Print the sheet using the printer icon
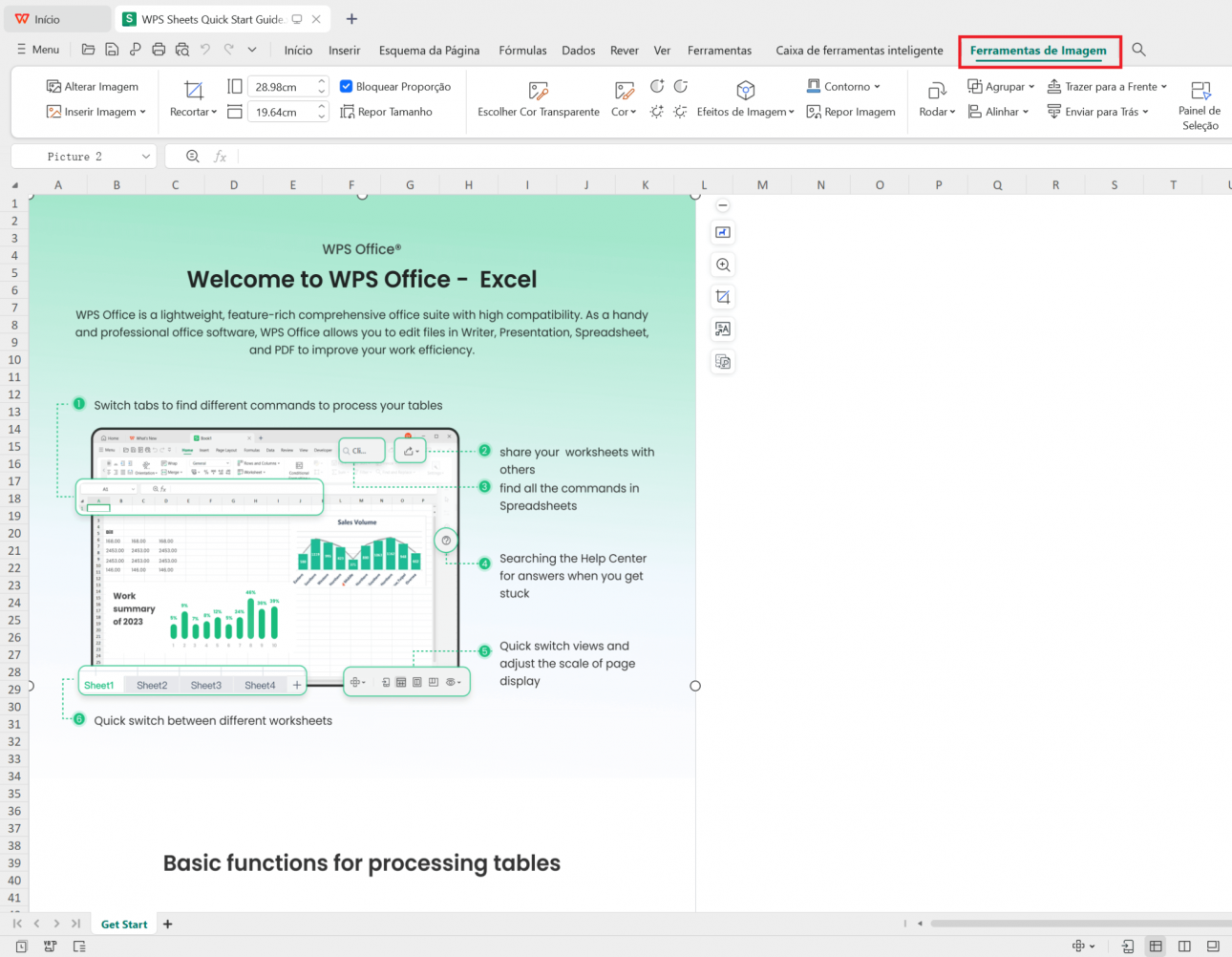Viewport: 1232px width, 957px height. [159, 50]
